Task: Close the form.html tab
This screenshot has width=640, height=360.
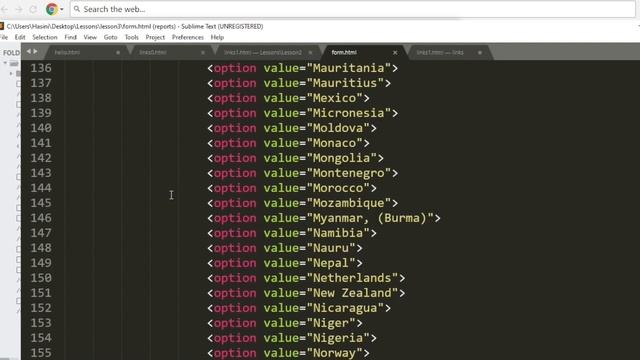Action: pos(395,52)
